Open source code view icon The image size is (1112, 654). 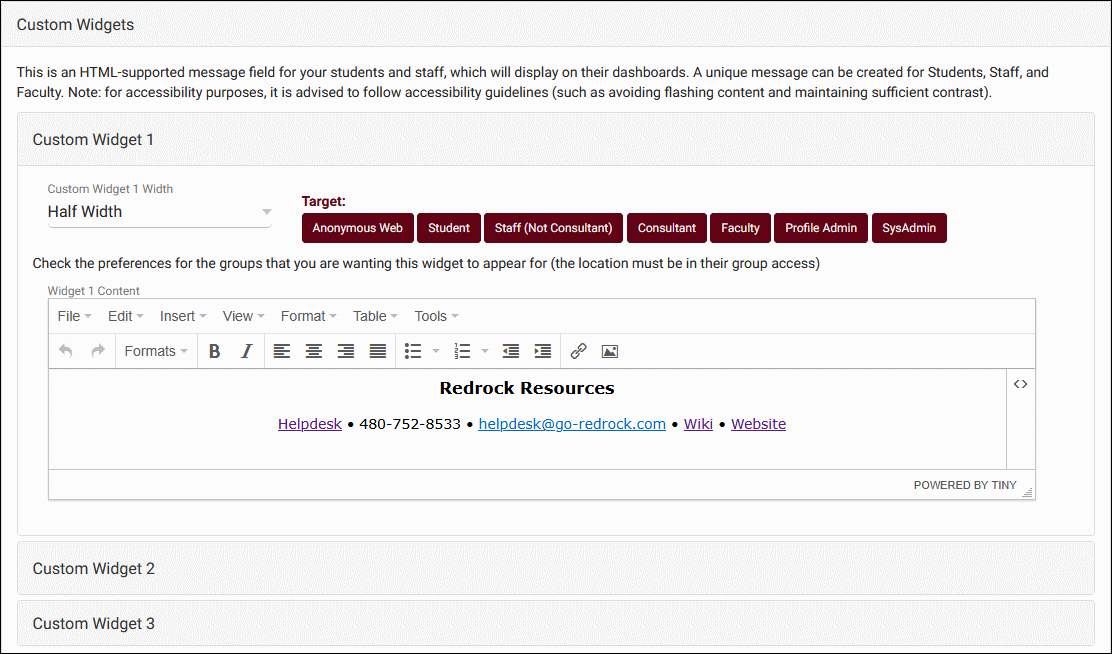tap(1020, 384)
